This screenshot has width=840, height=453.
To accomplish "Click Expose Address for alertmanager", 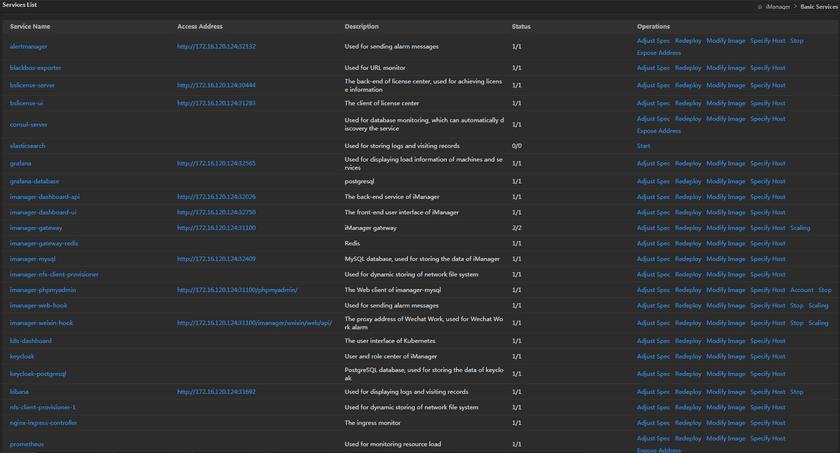I will pyautogui.click(x=659, y=53).
